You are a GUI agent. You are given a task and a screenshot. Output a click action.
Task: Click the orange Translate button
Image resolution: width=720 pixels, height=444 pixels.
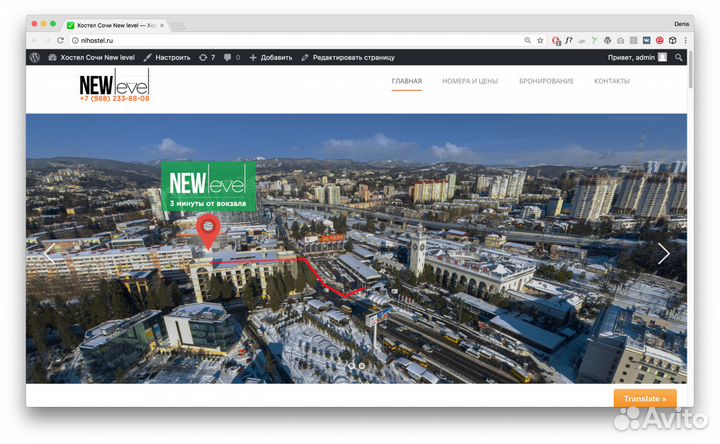644,398
